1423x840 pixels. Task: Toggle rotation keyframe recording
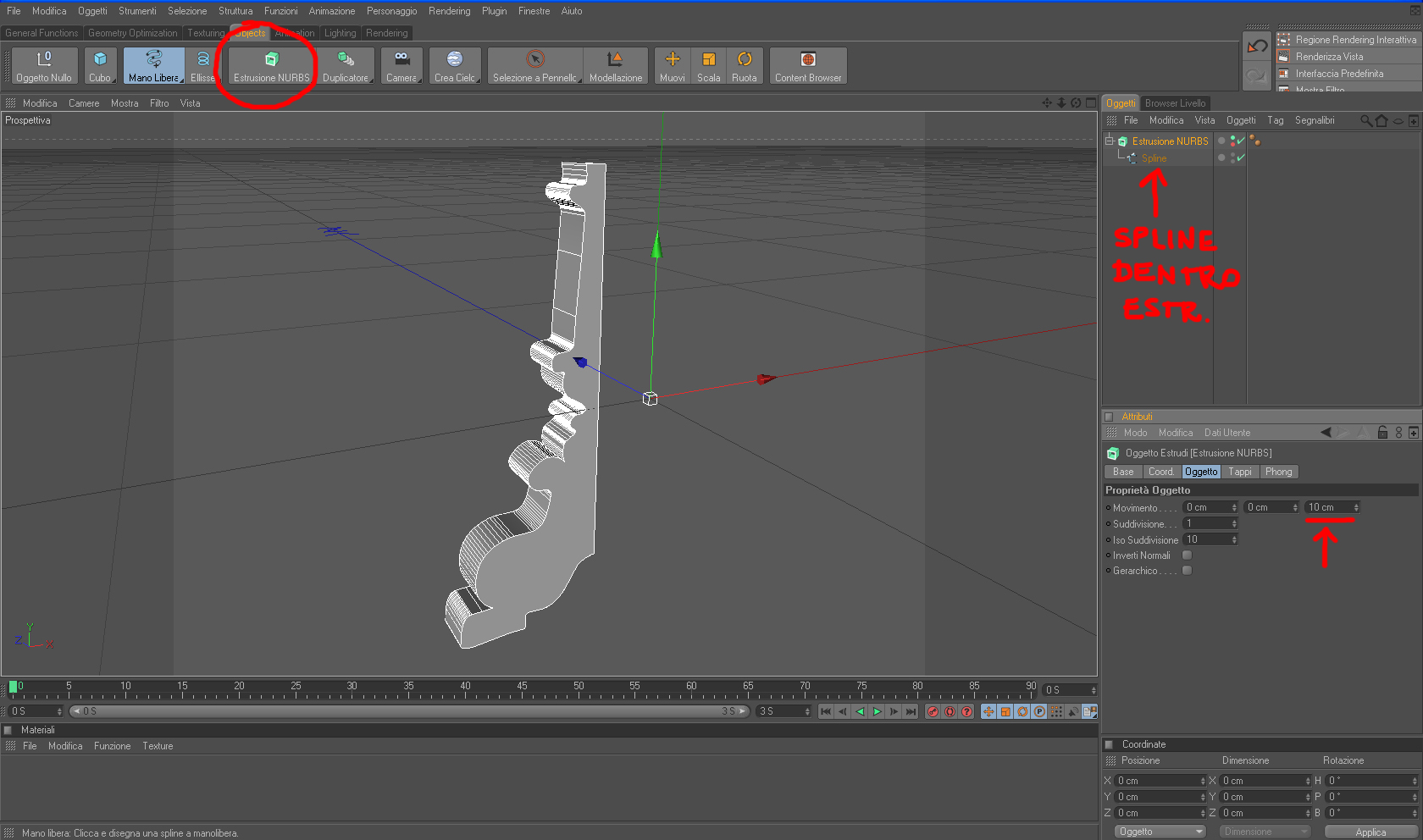click(x=1022, y=711)
